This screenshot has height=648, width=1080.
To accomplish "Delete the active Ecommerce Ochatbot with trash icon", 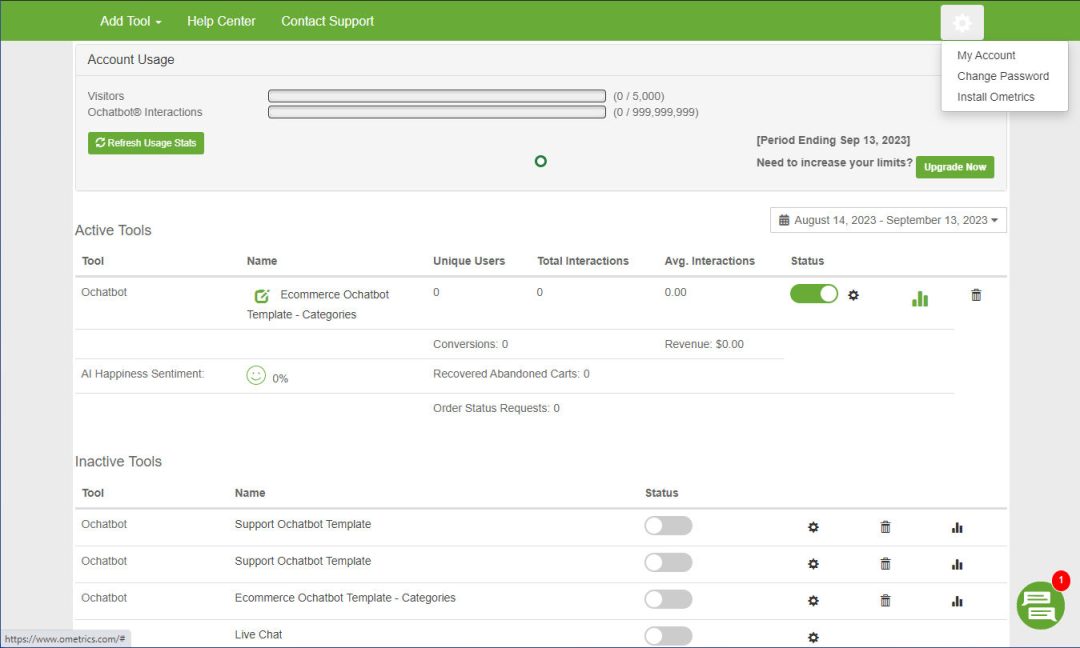I will pyautogui.click(x=976, y=295).
